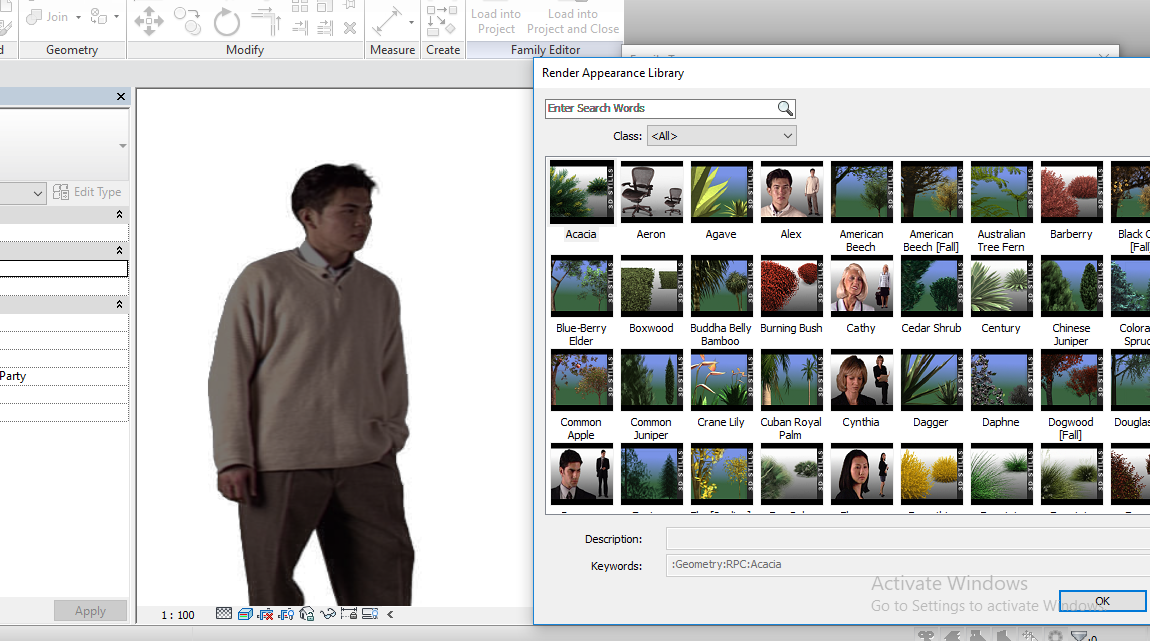Switch to the Family Editor ribbon section
1150x641 pixels.
coord(545,49)
